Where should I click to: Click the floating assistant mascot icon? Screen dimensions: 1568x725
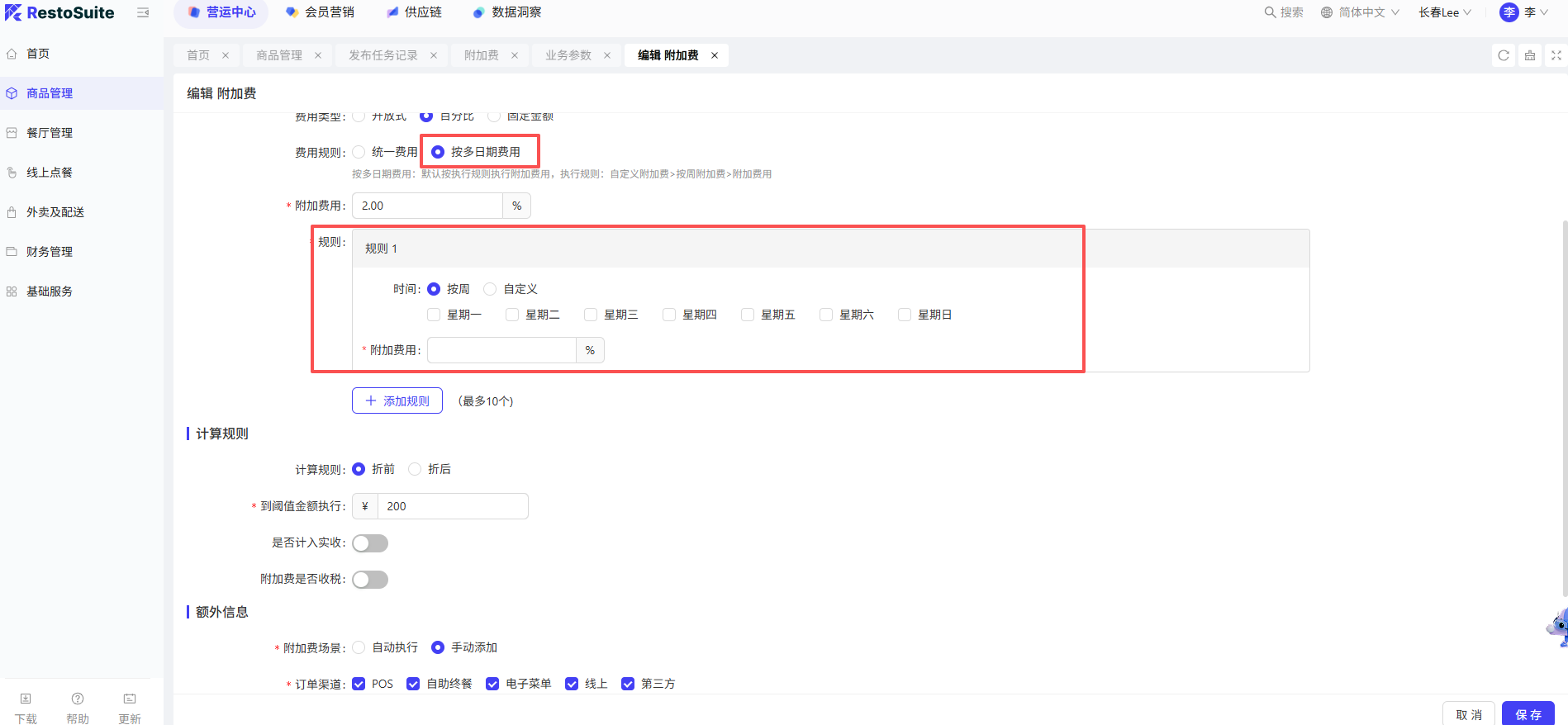1558,628
